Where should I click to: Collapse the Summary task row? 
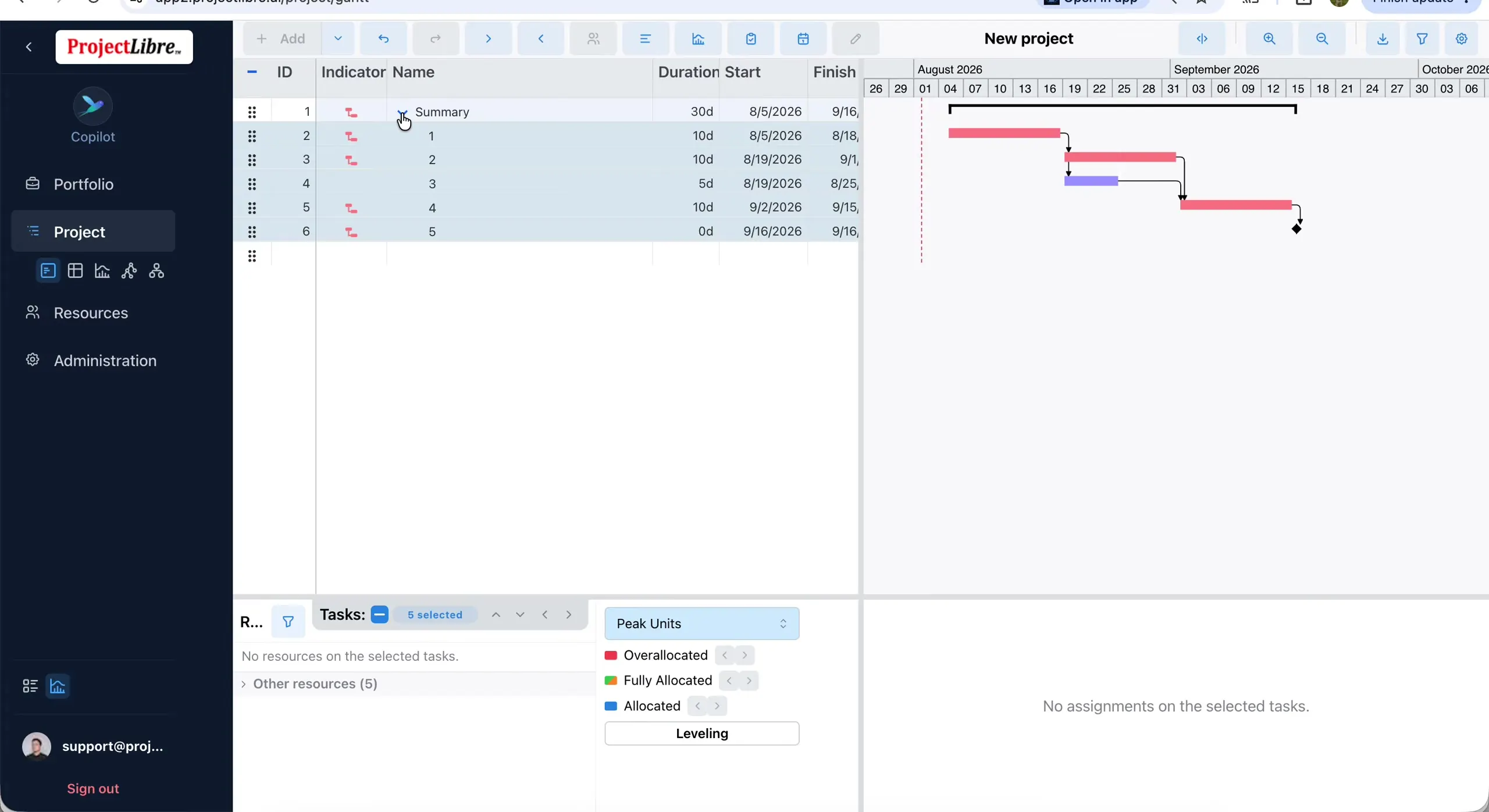coord(402,112)
